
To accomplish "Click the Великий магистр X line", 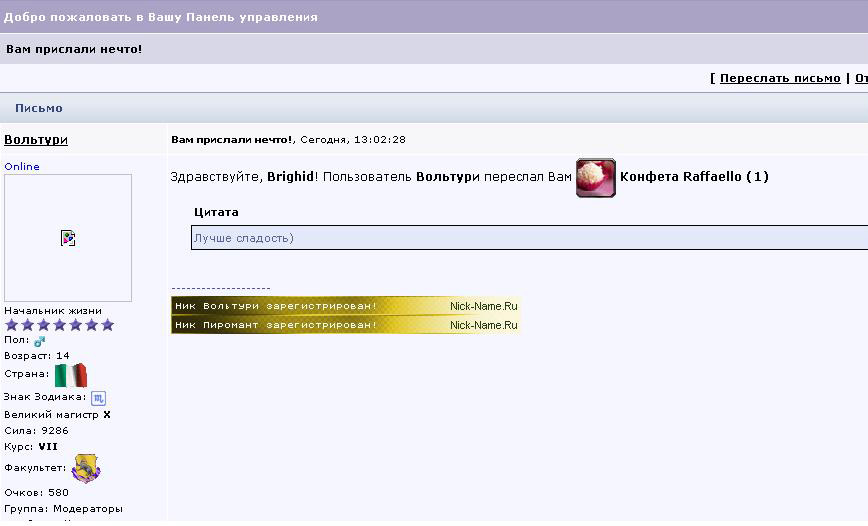I will click(x=58, y=414).
